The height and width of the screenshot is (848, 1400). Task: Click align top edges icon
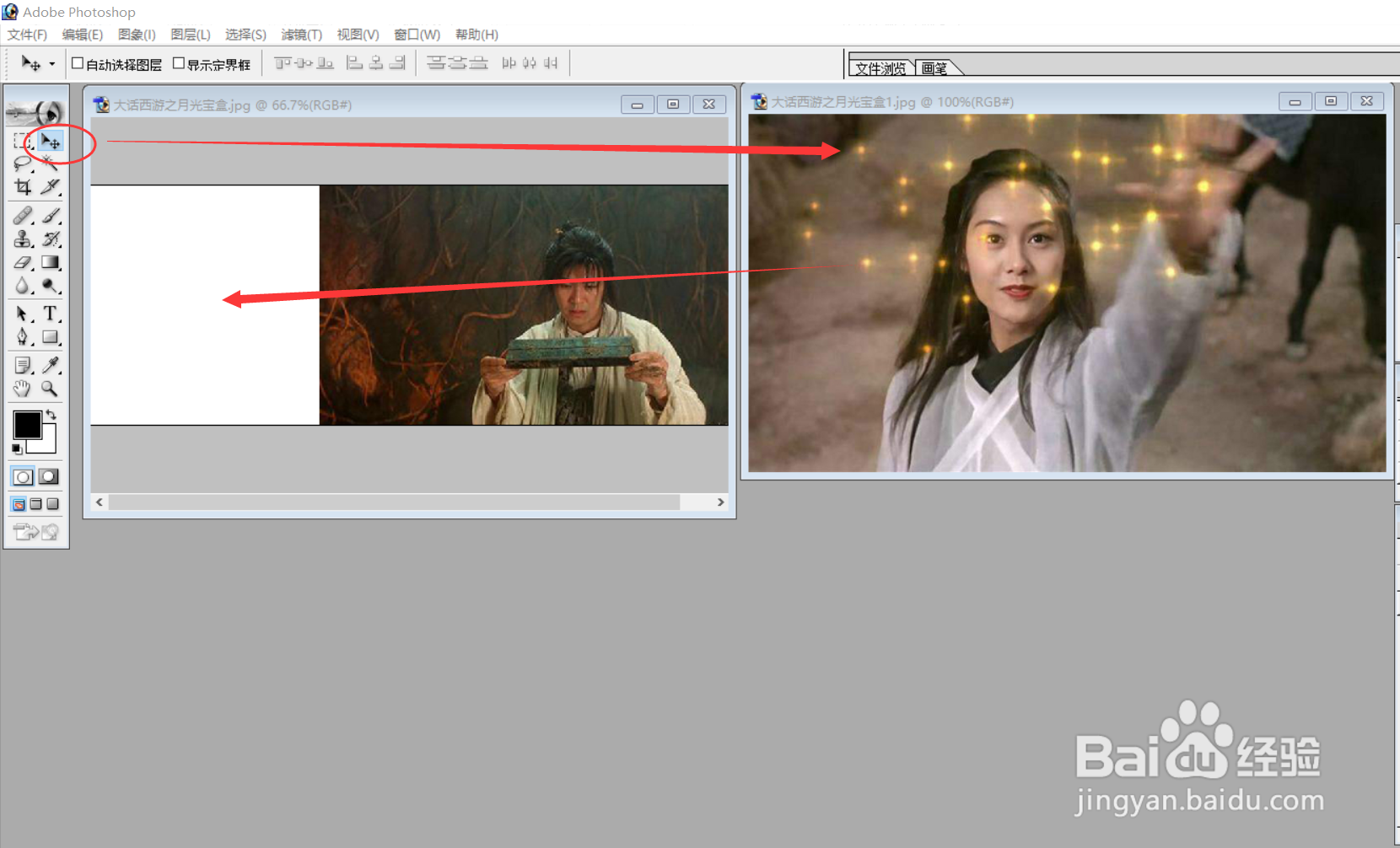pos(283,63)
